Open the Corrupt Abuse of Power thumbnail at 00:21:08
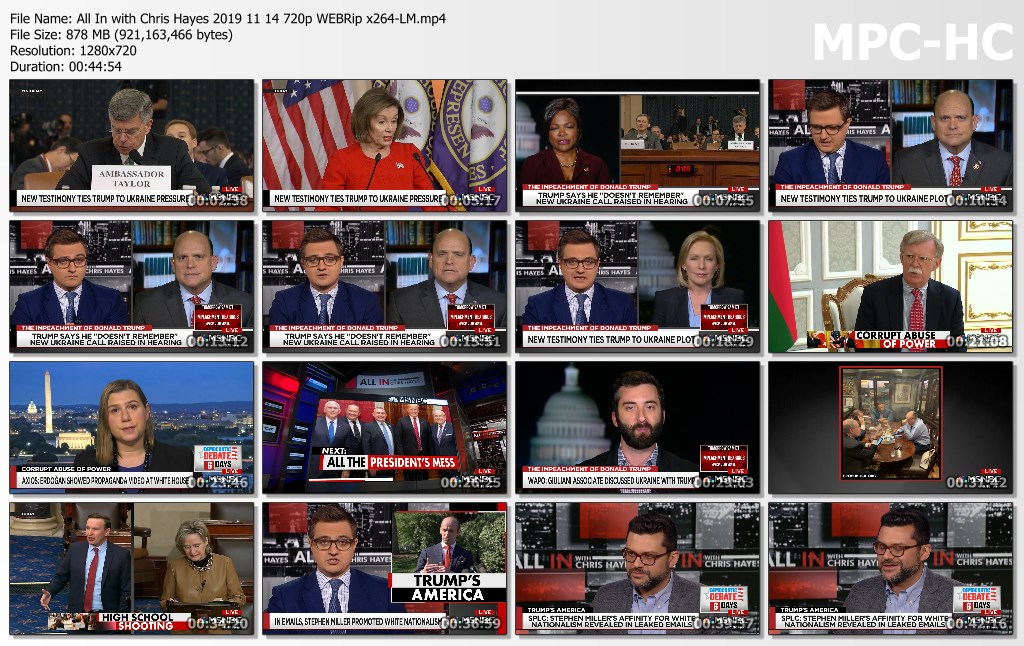This screenshot has width=1024, height=646. (x=891, y=286)
